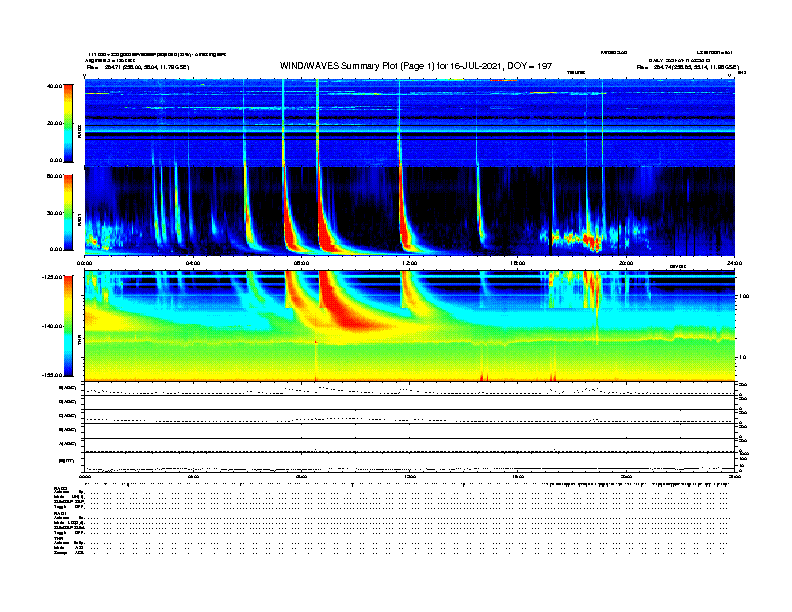The image size is (792, 612).
Task: Click the 30.00 label on RAD1 scale
Action: tap(54, 213)
